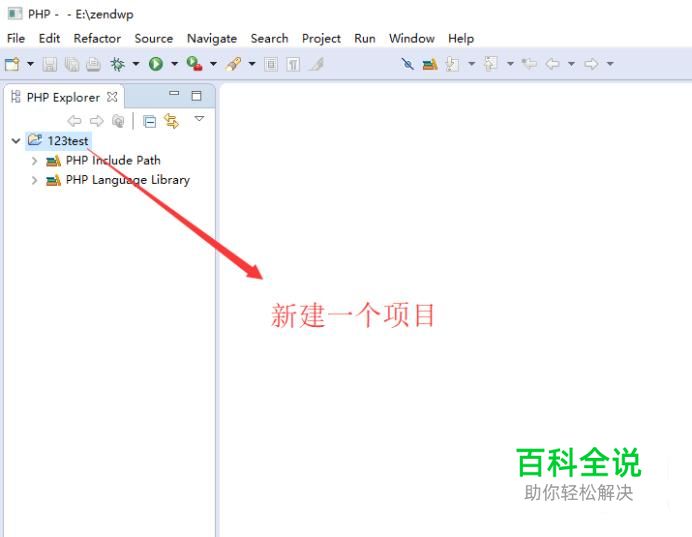Toggle Link with Editor icon
The width and height of the screenshot is (692, 537).
click(171, 120)
